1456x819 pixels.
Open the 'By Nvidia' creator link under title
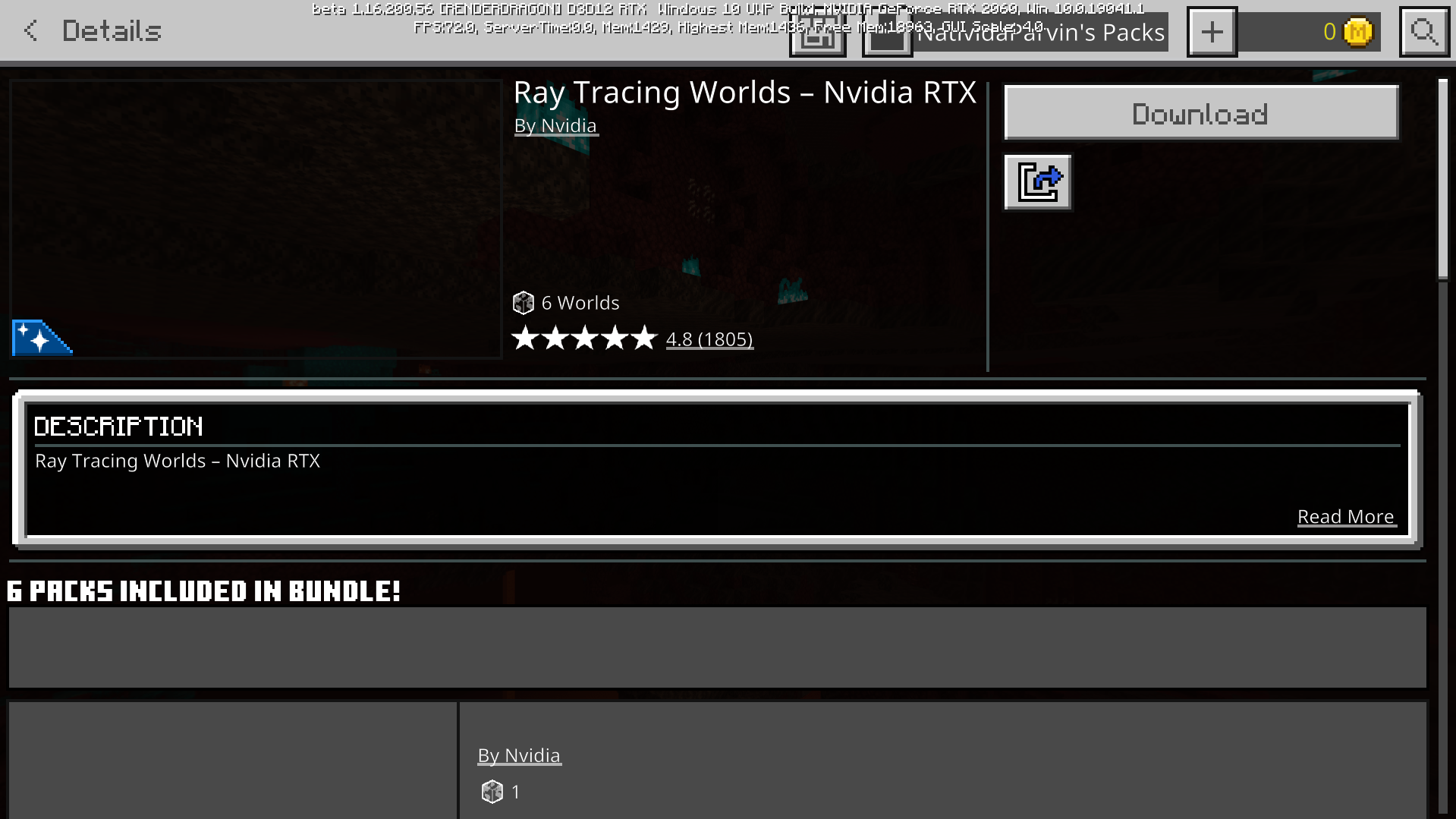pos(555,126)
